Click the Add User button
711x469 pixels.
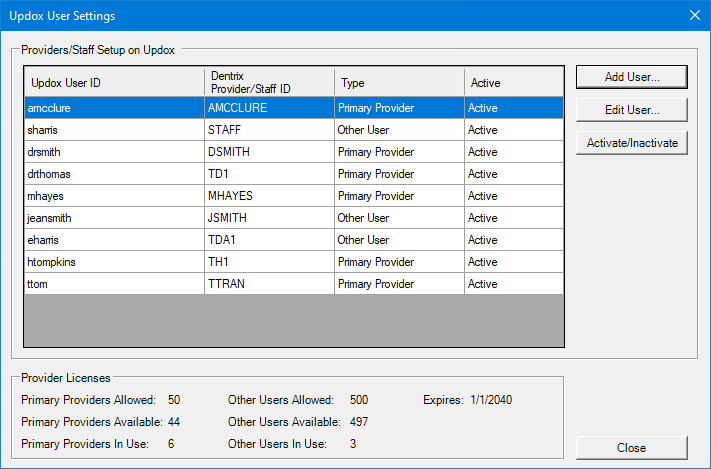(x=631, y=77)
